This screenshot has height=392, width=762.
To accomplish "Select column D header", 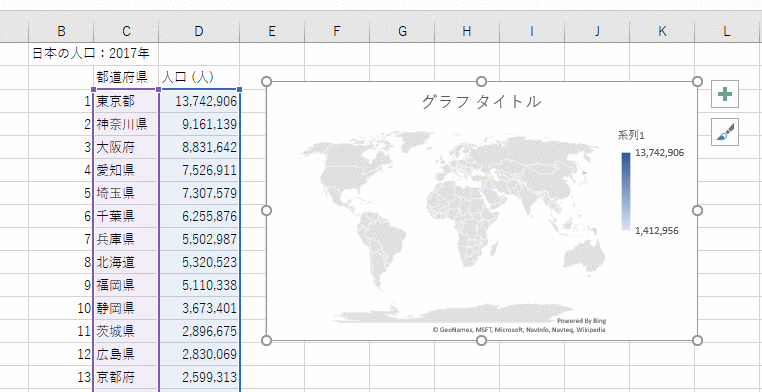I will (x=199, y=32).
